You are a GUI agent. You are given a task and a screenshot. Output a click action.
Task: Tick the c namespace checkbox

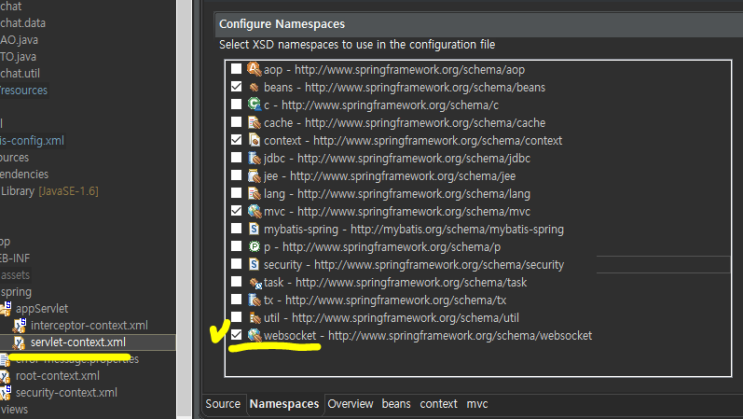click(236, 104)
